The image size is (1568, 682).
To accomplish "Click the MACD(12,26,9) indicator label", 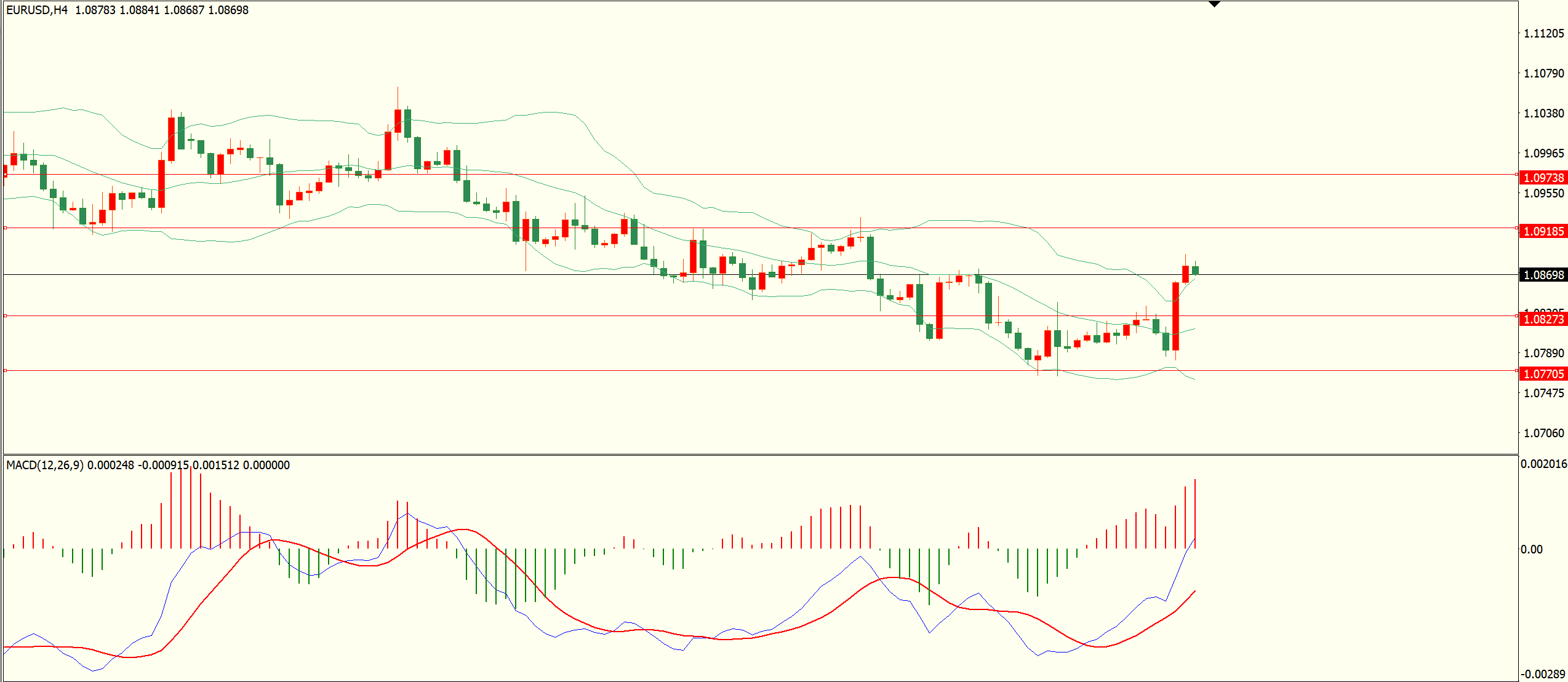I will (x=44, y=465).
